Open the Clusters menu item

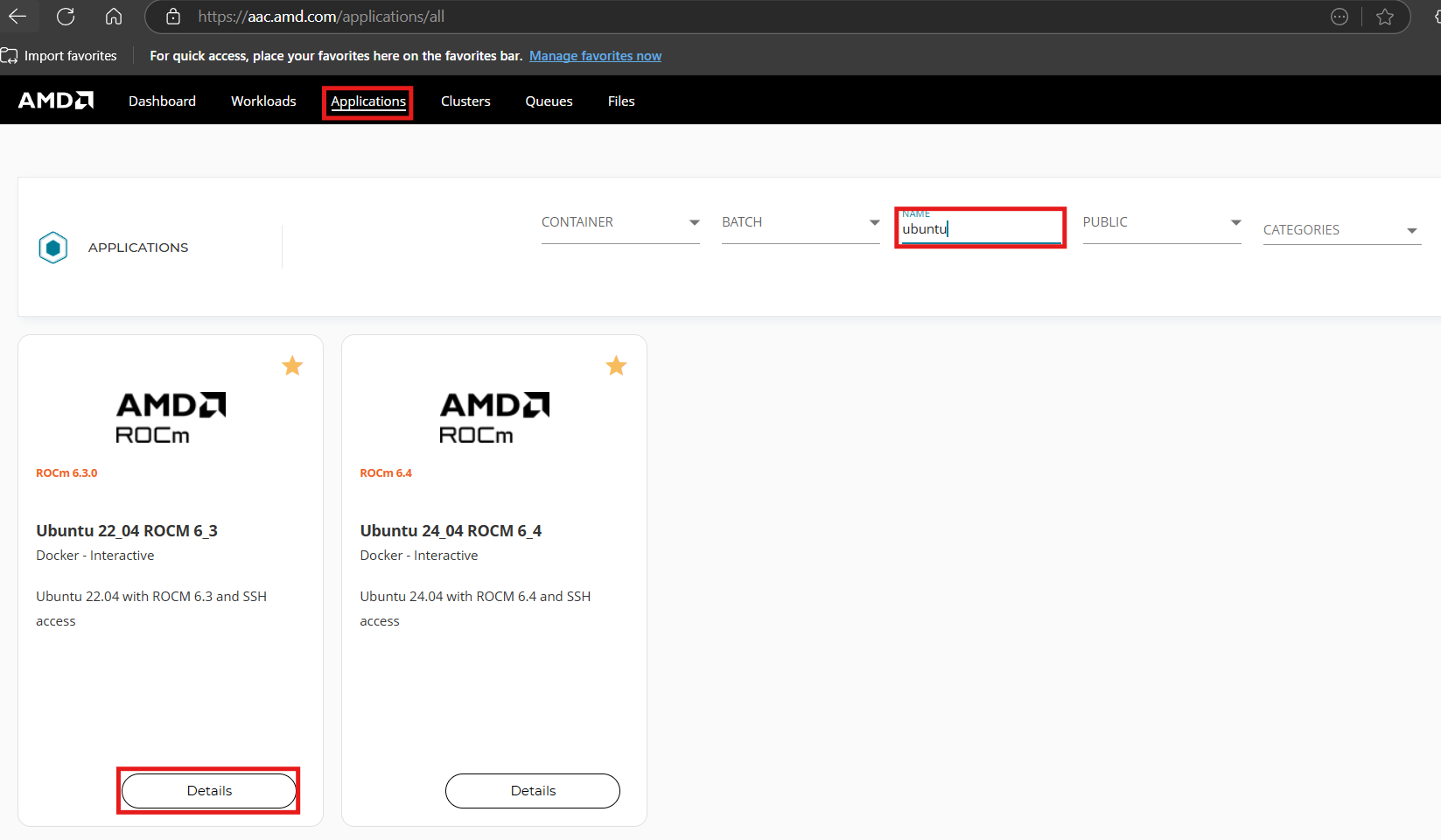tap(465, 101)
